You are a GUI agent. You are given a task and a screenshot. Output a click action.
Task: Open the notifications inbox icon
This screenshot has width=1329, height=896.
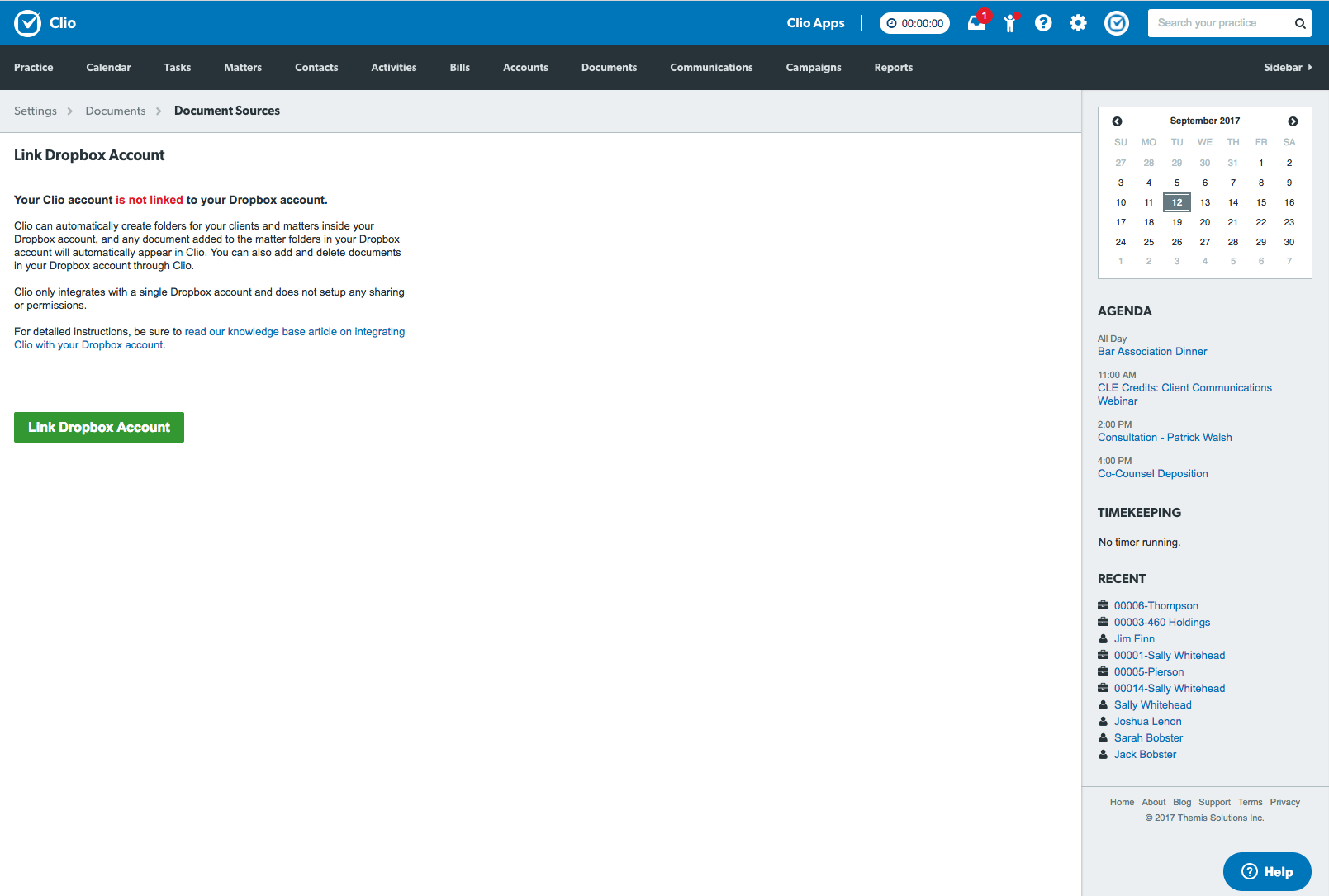point(976,23)
